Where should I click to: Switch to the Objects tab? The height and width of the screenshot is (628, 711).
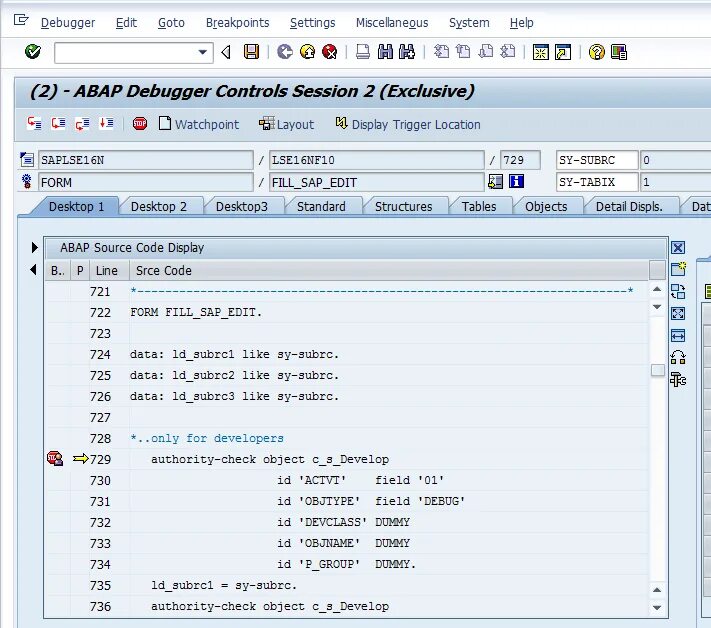pos(546,206)
